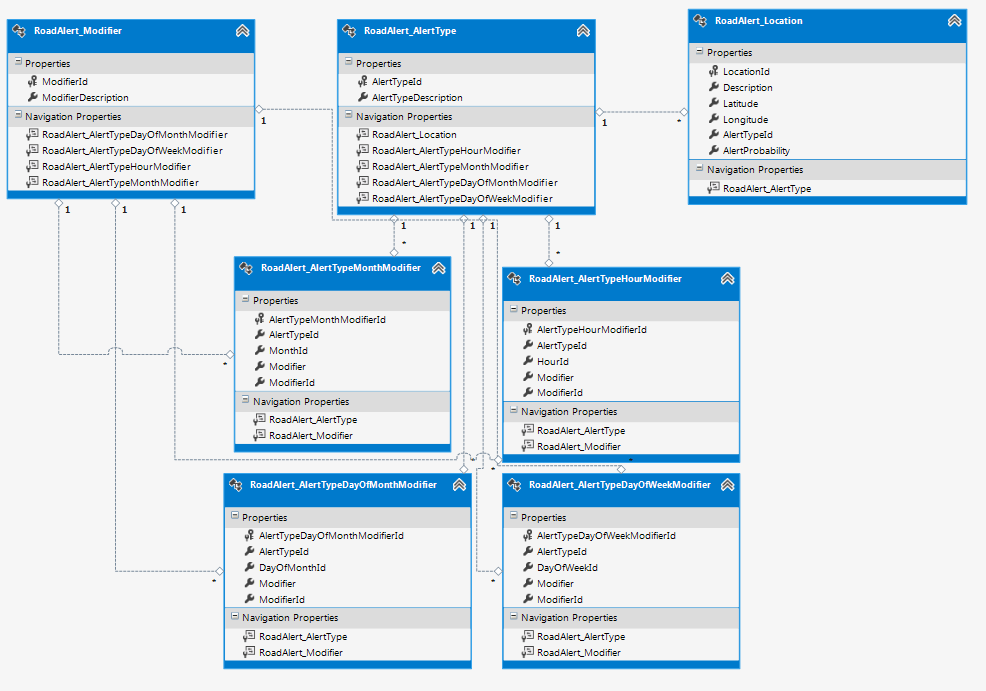986x691 pixels.
Task: Select MonthId property in AlertTypeMonthModifier
Action: [x=288, y=351]
